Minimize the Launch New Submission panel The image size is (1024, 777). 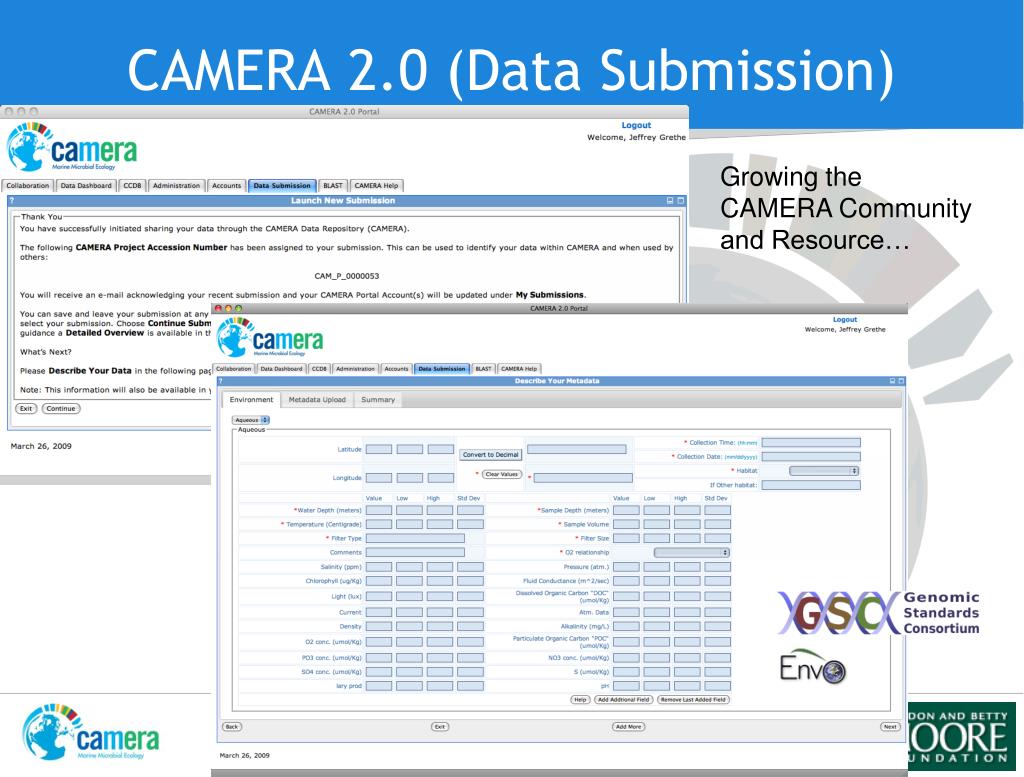pos(670,200)
